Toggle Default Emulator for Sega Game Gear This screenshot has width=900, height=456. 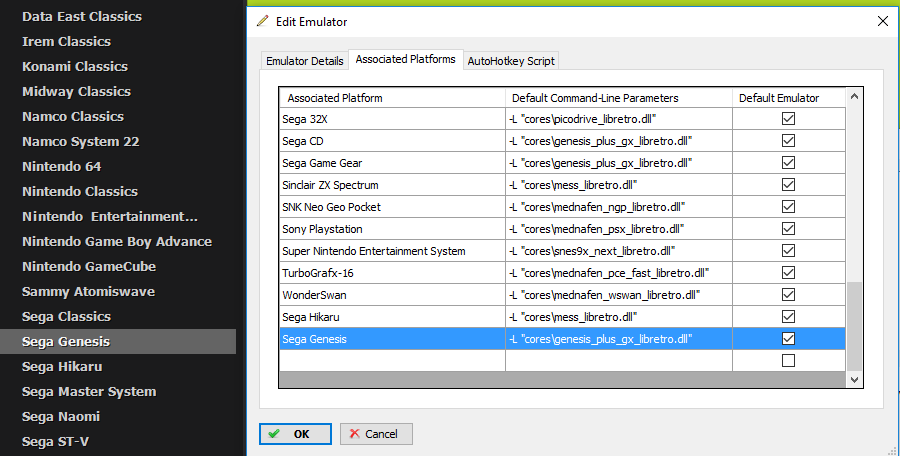click(789, 163)
